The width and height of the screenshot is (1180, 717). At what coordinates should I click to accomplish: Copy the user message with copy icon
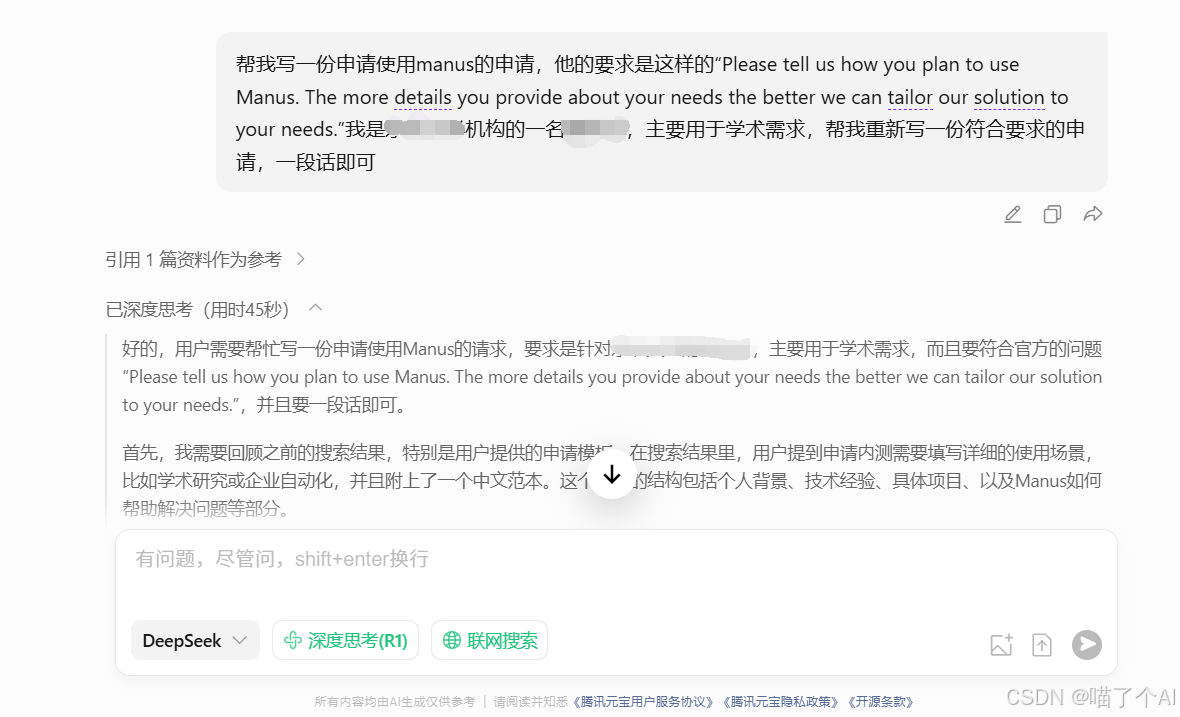(x=1052, y=215)
